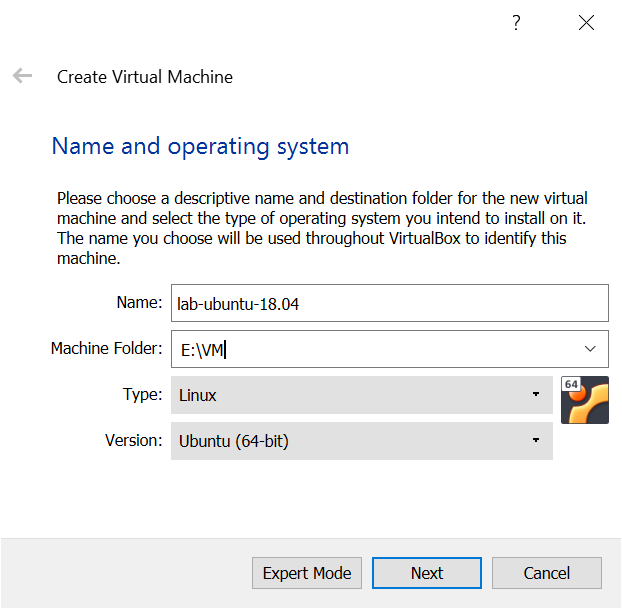This screenshot has height=609, width=622.
Task: Open the Version dropdown showing Ubuntu (64-bit)
Action: [x=362, y=441]
